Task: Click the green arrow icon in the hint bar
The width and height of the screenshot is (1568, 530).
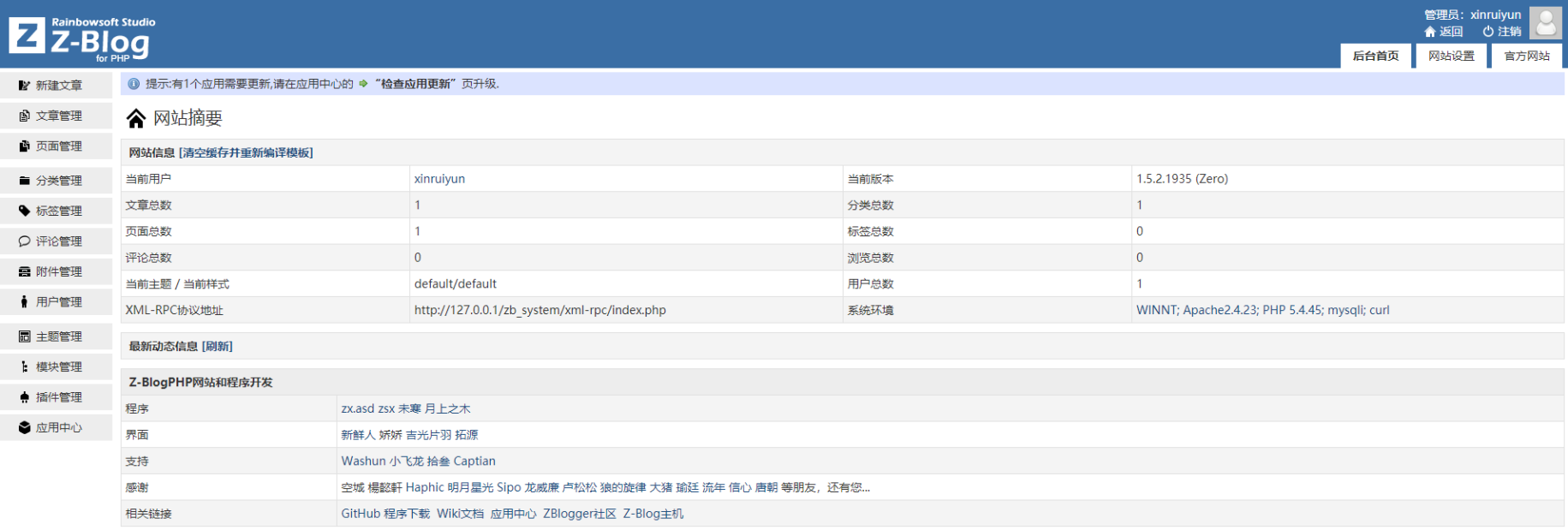Action: click(363, 84)
